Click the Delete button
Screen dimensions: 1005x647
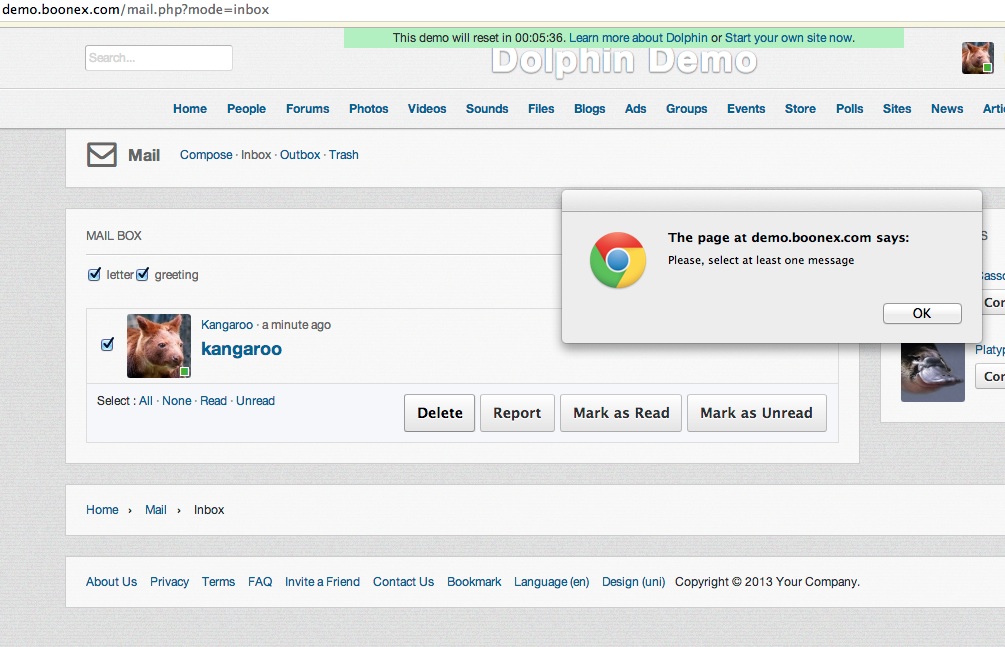click(440, 413)
